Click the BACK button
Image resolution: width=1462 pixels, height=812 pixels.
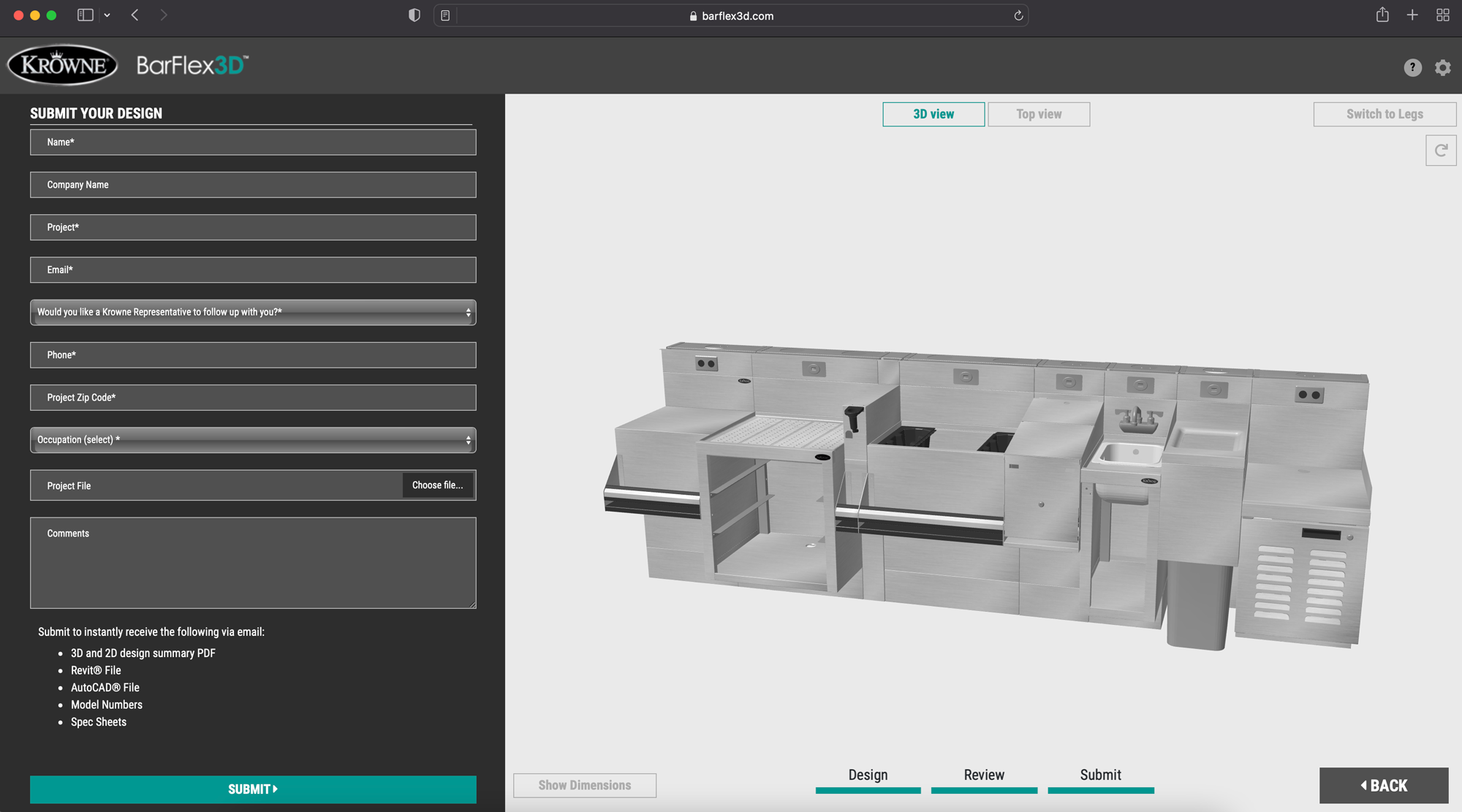pos(1383,786)
